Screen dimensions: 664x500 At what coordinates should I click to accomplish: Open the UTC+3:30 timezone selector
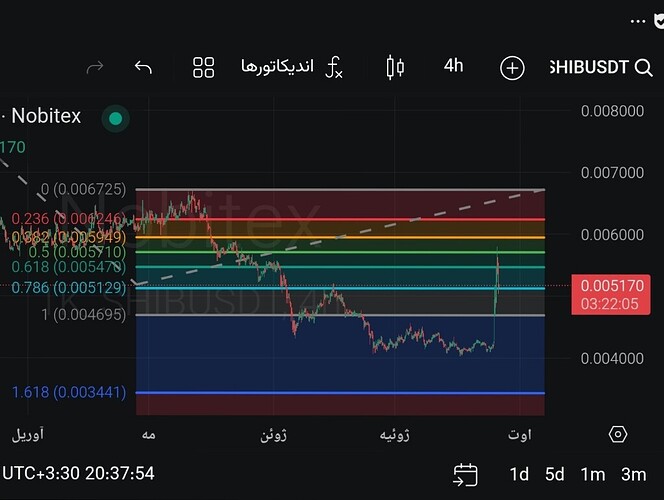(78, 473)
